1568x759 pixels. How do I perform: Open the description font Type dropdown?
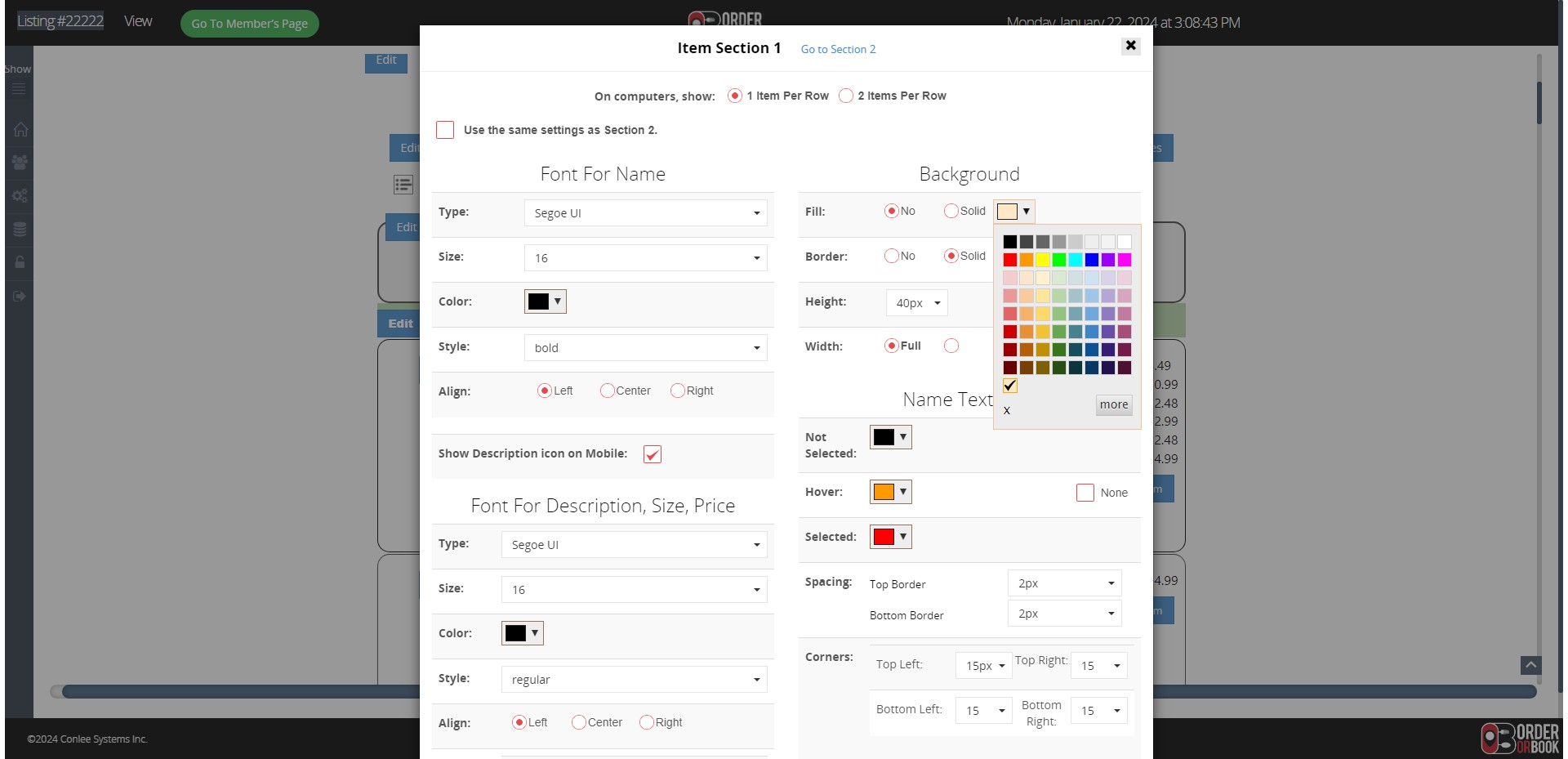634,545
